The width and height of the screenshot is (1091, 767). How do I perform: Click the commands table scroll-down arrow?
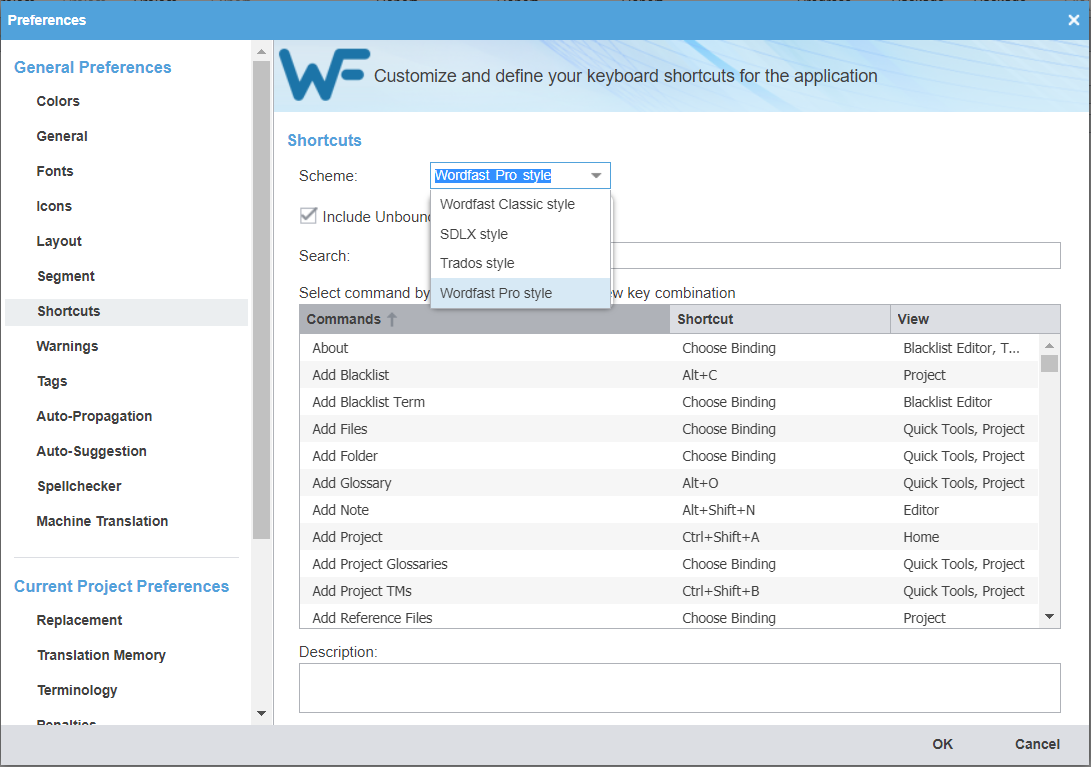(1049, 617)
